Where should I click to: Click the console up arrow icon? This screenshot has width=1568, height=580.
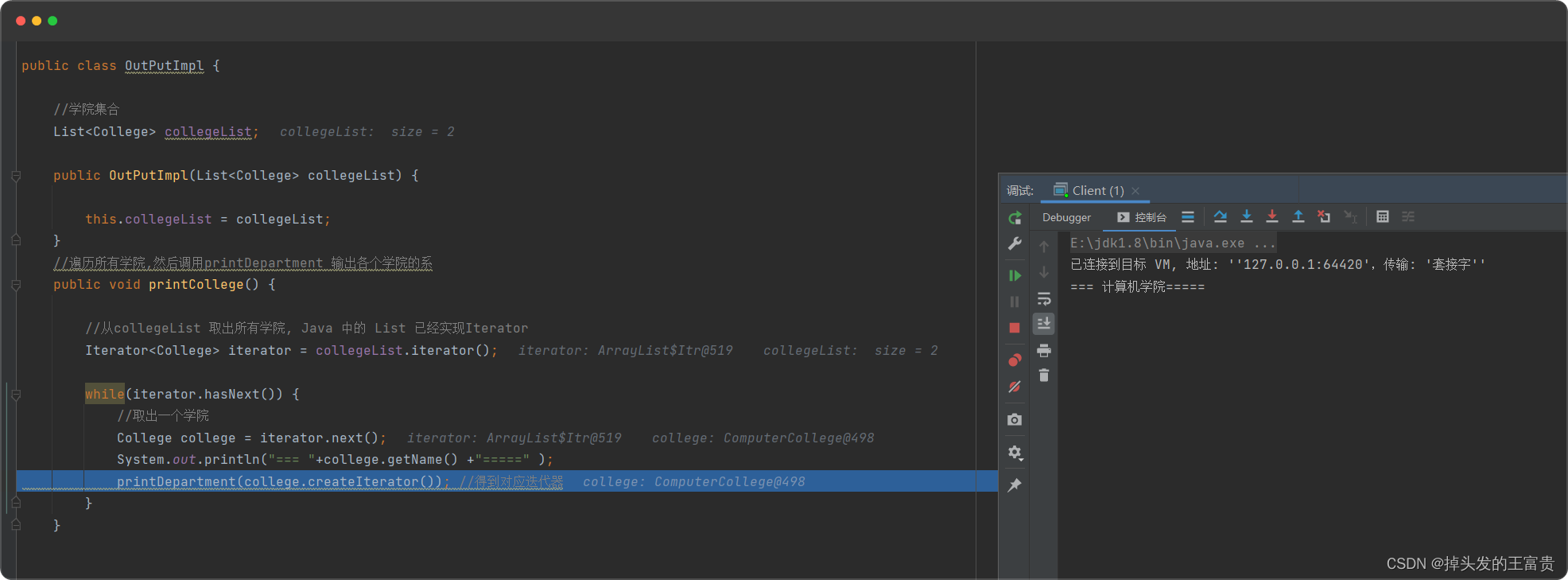(1044, 247)
